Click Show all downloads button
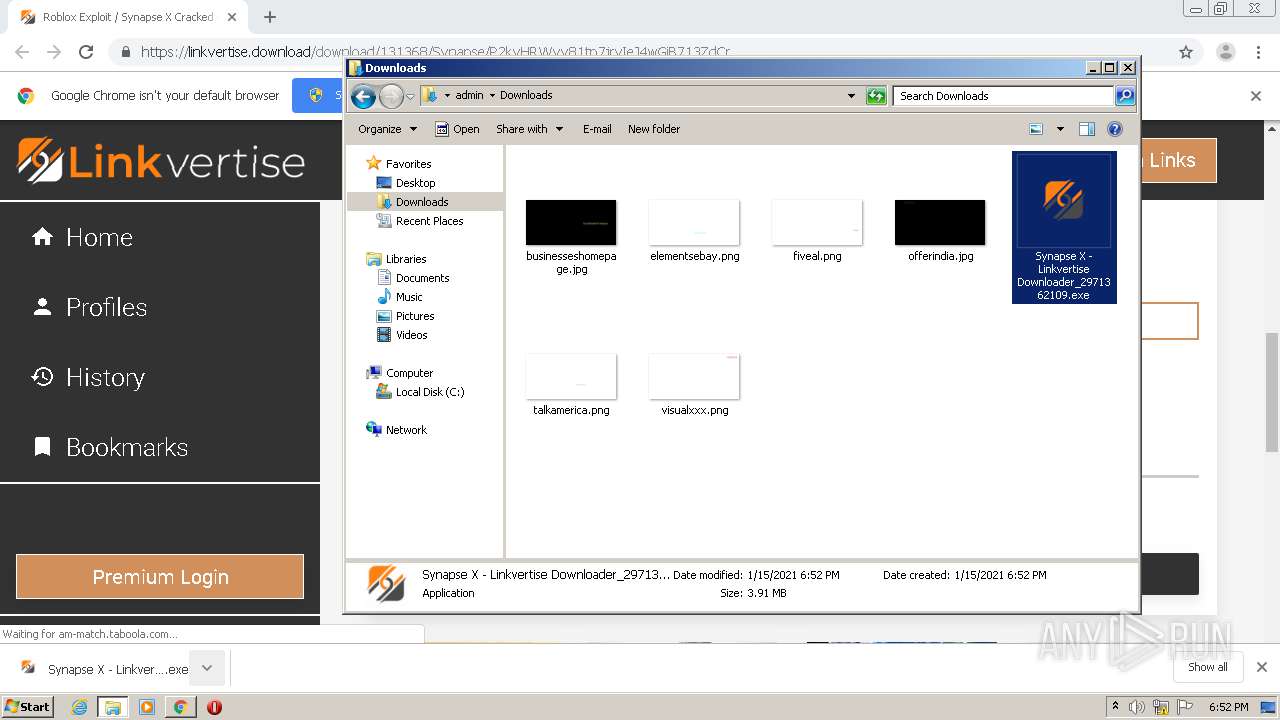The width and height of the screenshot is (1280, 720). [x=1208, y=667]
